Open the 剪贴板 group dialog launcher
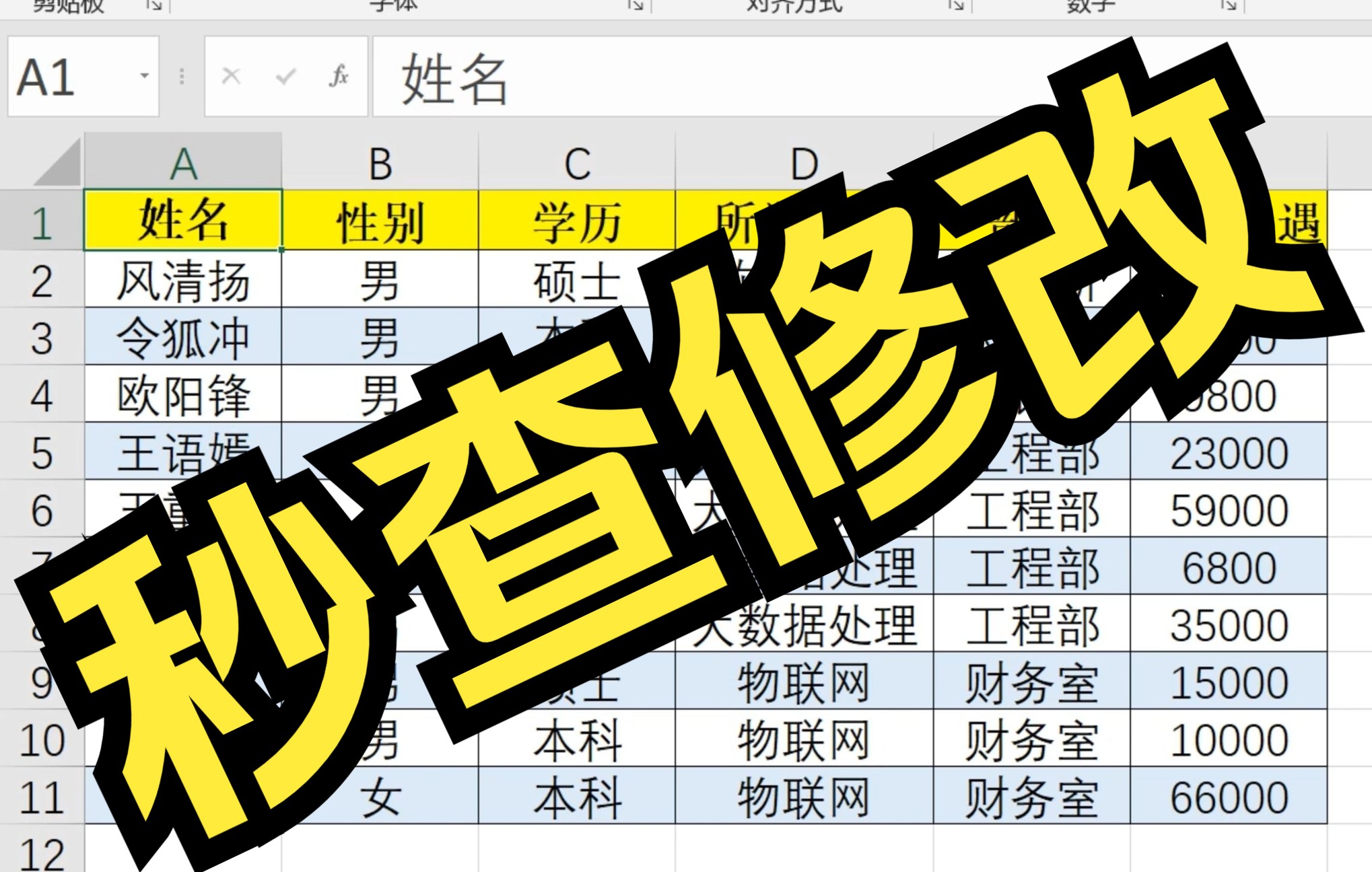The width and height of the screenshot is (1372, 872). [x=156, y=5]
